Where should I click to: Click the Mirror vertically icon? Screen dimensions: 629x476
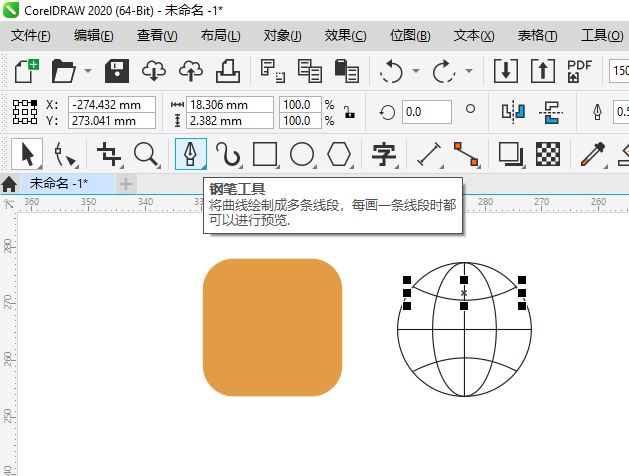[x=551, y=112]
